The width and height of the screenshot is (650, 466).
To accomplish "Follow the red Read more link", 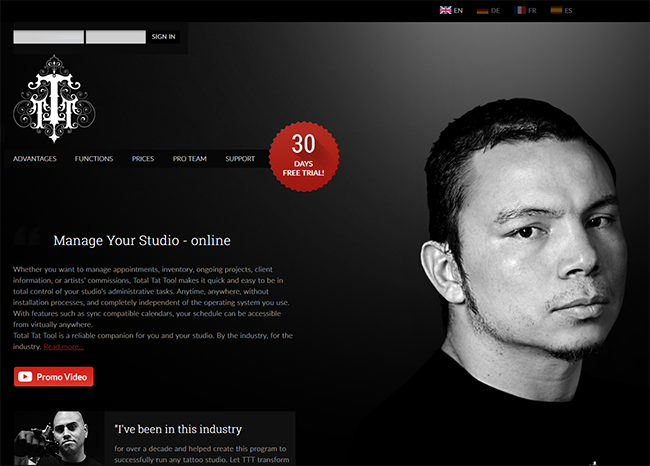I will pos(63,347).
